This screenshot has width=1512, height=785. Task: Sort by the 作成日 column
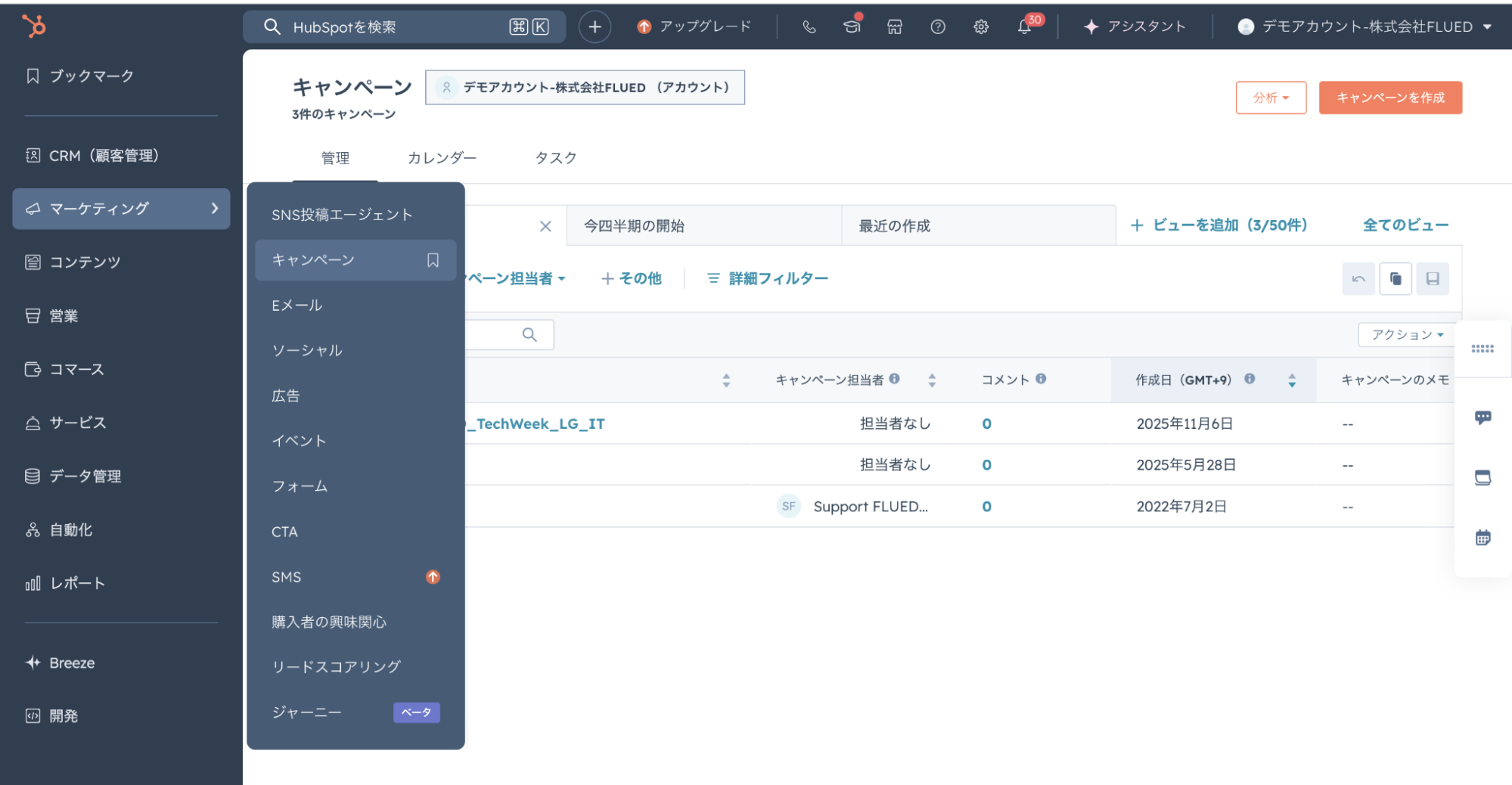1292,380
